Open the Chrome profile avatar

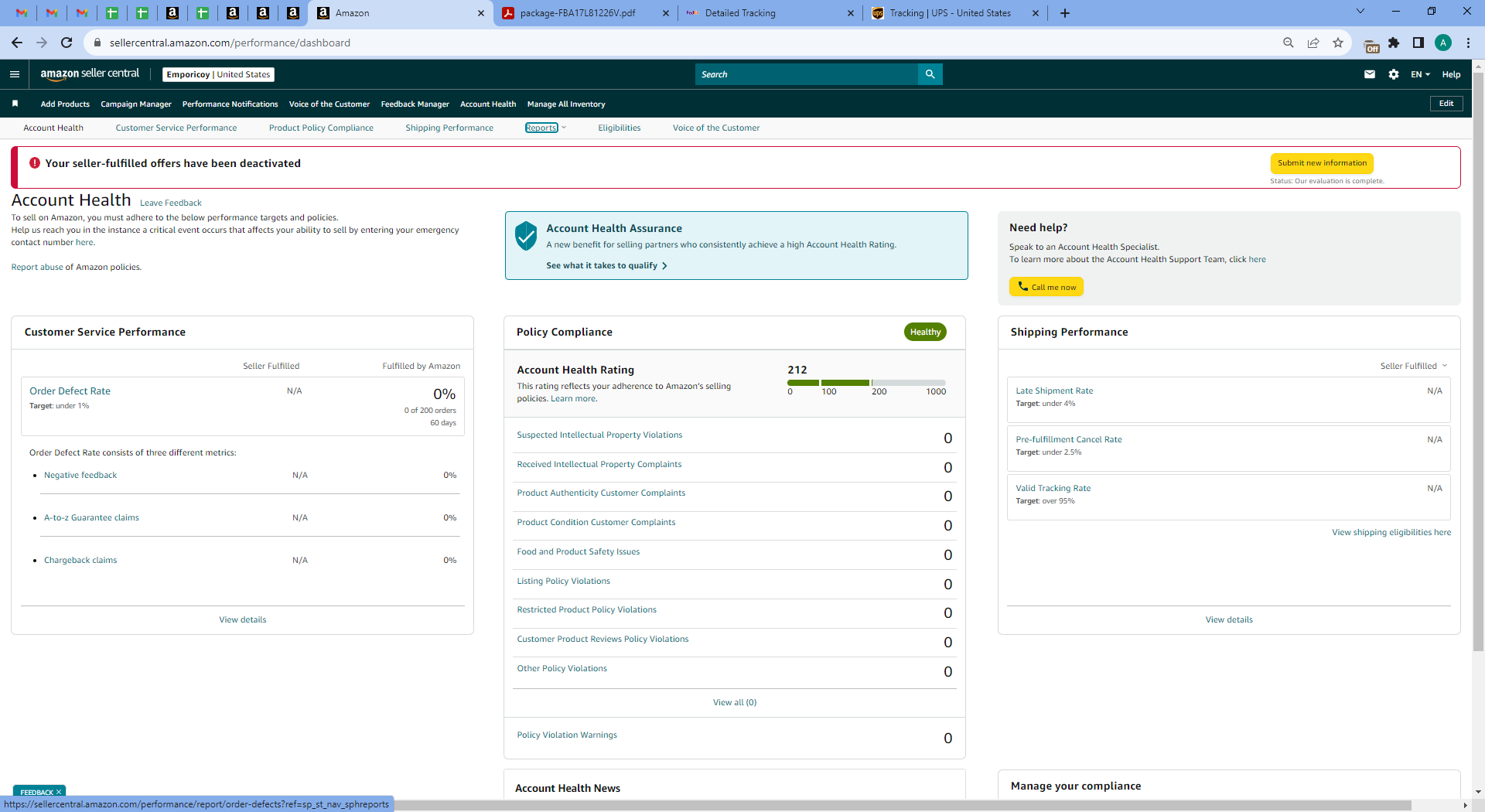pos(1443,43)
